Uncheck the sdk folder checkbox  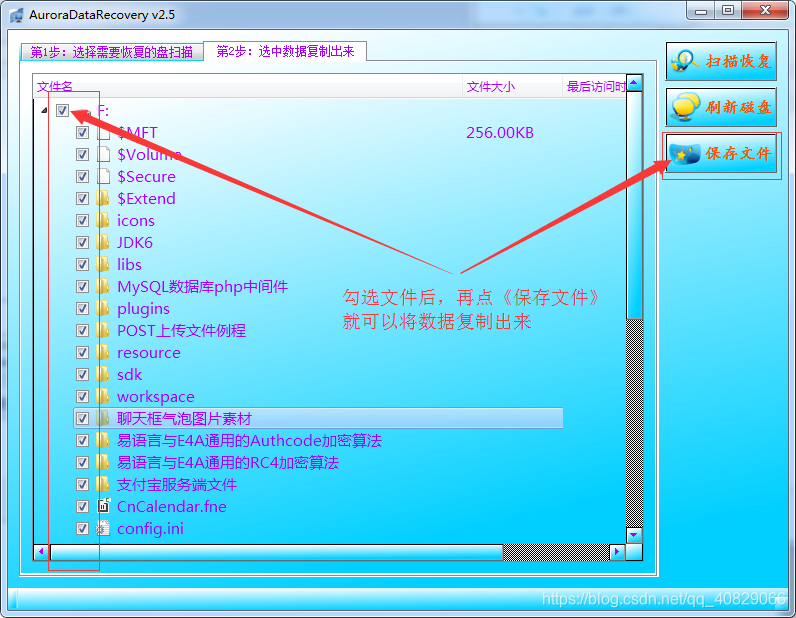click(82, 374)
